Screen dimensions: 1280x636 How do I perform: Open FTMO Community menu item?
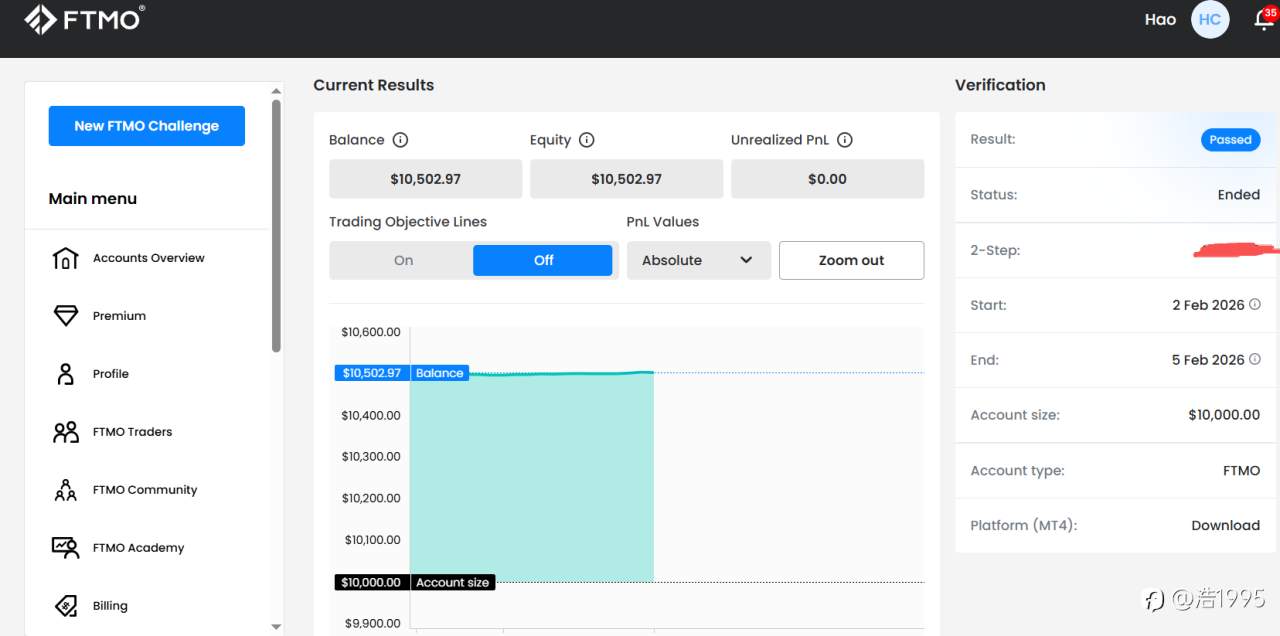[147, 490]
